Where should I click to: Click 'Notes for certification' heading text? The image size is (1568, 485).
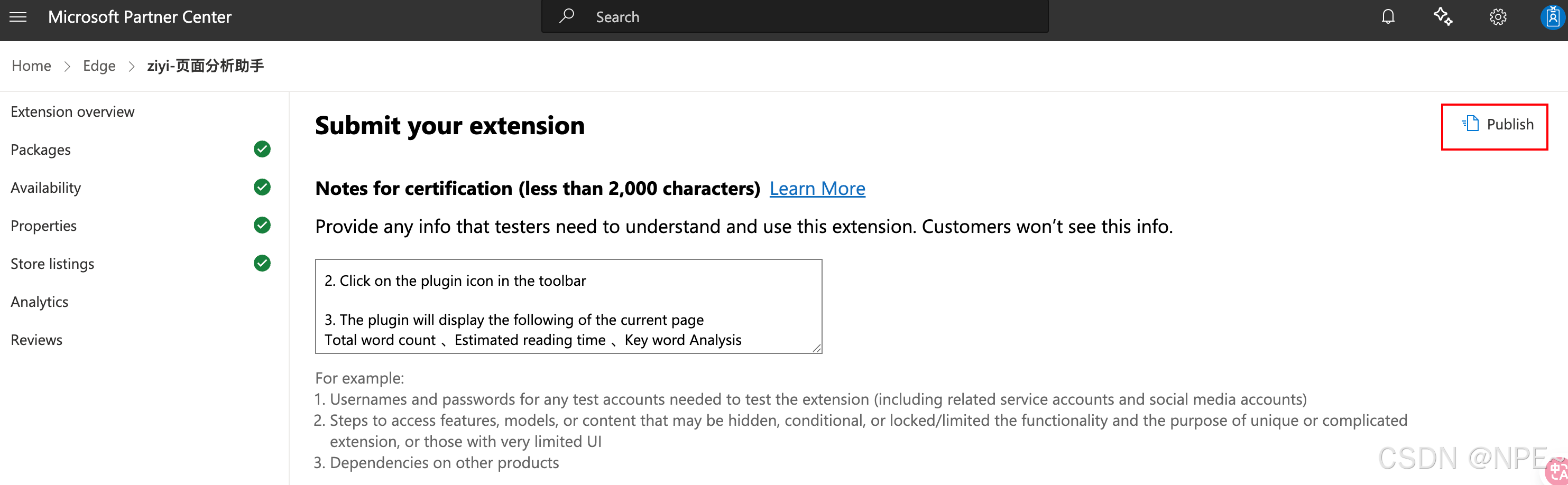pyautogui.click(x=538, y=189)
